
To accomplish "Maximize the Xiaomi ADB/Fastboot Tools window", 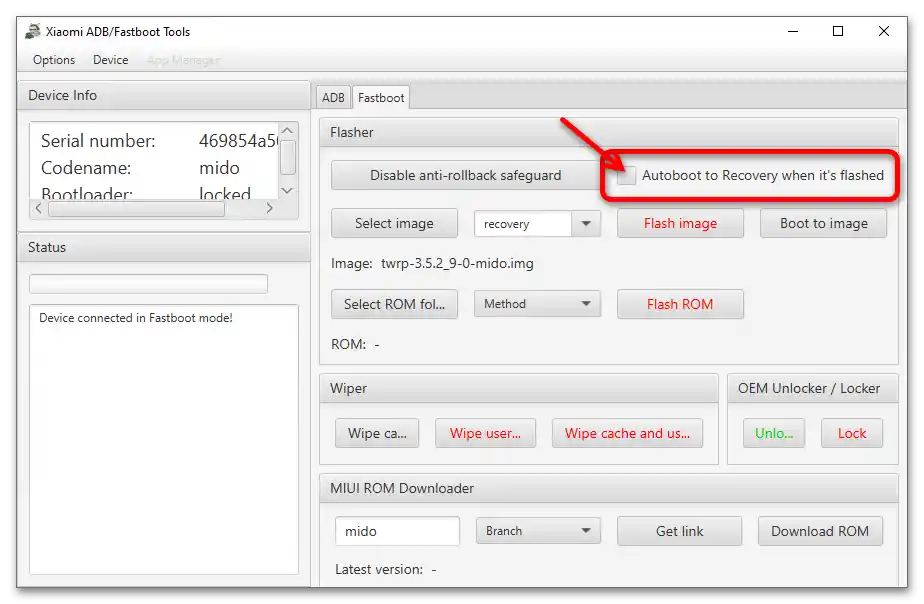I will 837,31.
